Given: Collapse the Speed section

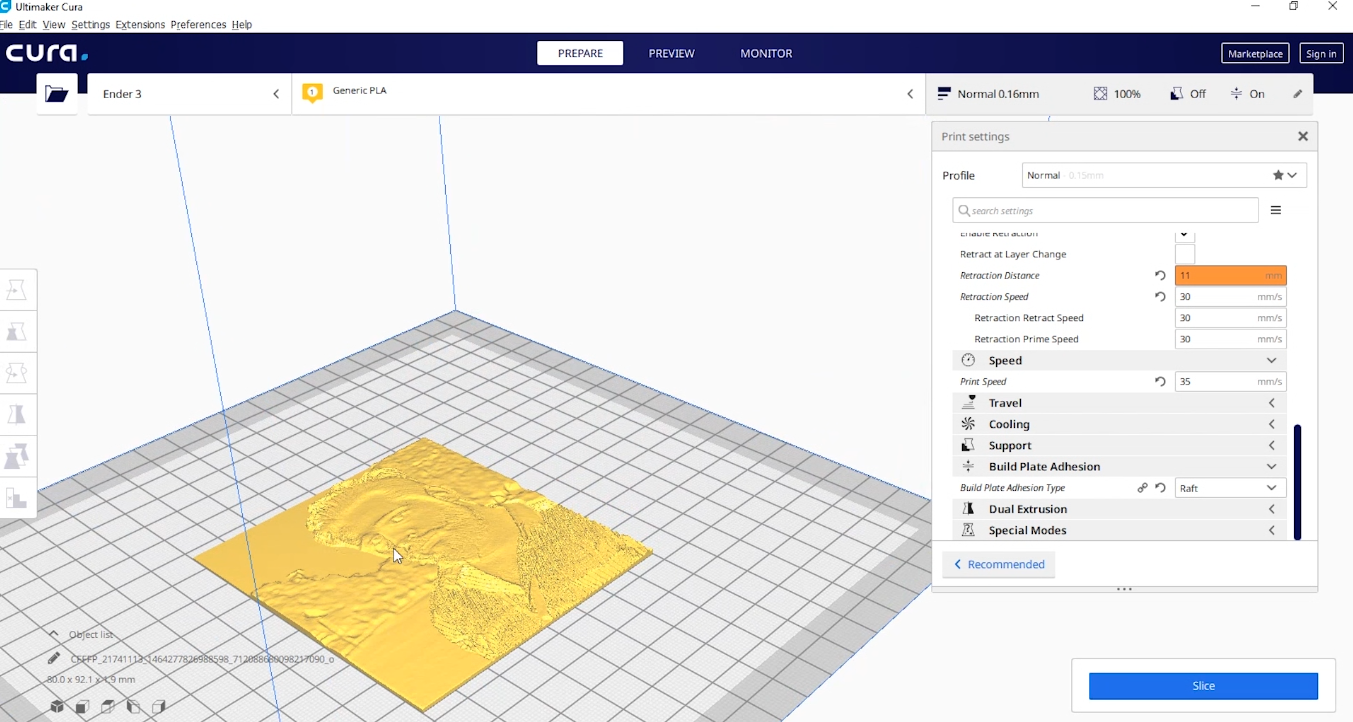Looking at the screenshot, I should click(x=1119, y=360).
